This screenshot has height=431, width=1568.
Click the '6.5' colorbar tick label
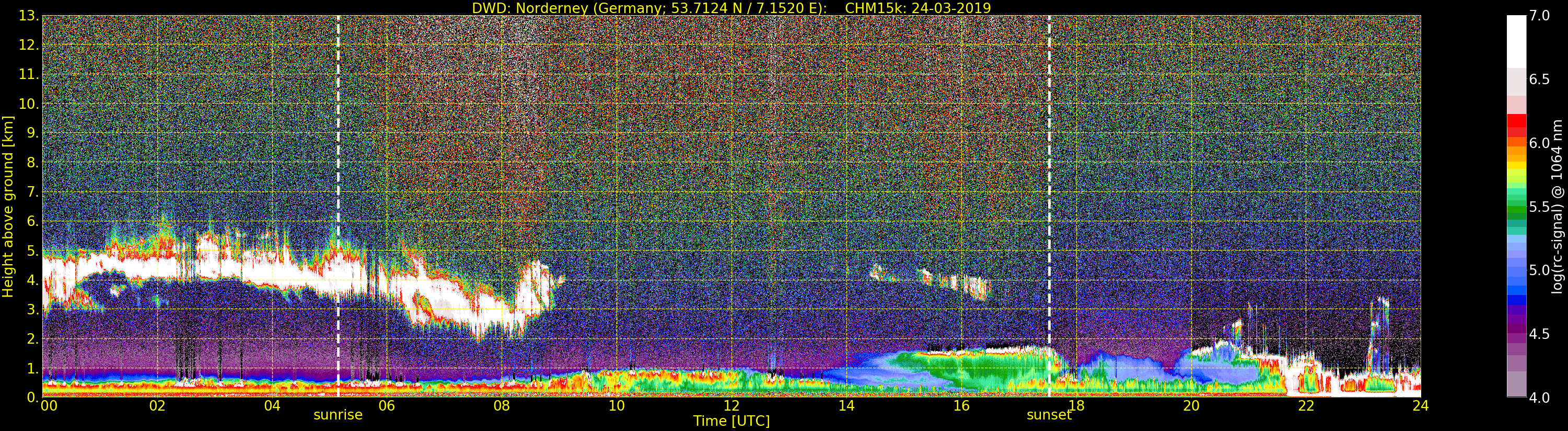1539,80
